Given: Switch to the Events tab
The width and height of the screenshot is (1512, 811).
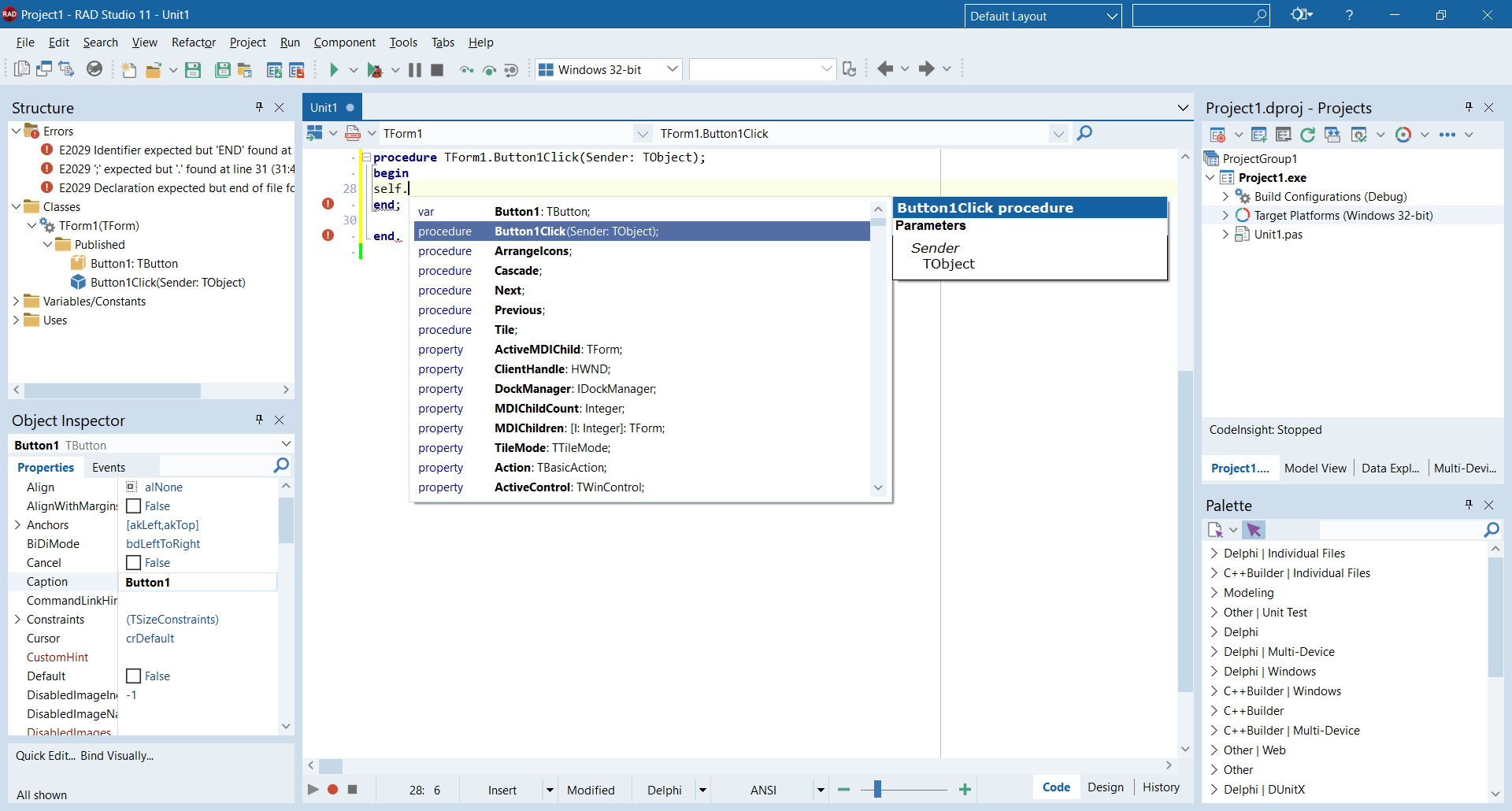Looking at the screenshot, I should 109,468.
